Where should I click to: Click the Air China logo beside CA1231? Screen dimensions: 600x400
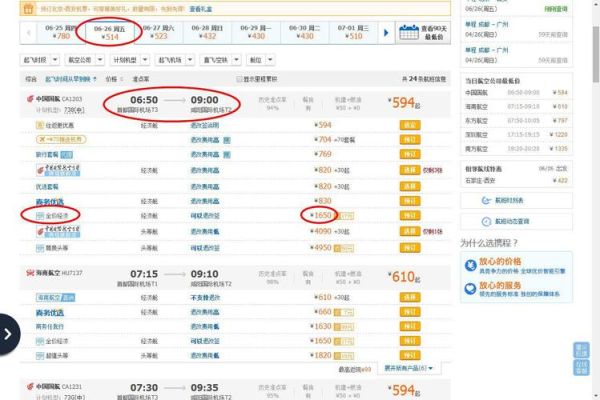click(x=30, y=387)
